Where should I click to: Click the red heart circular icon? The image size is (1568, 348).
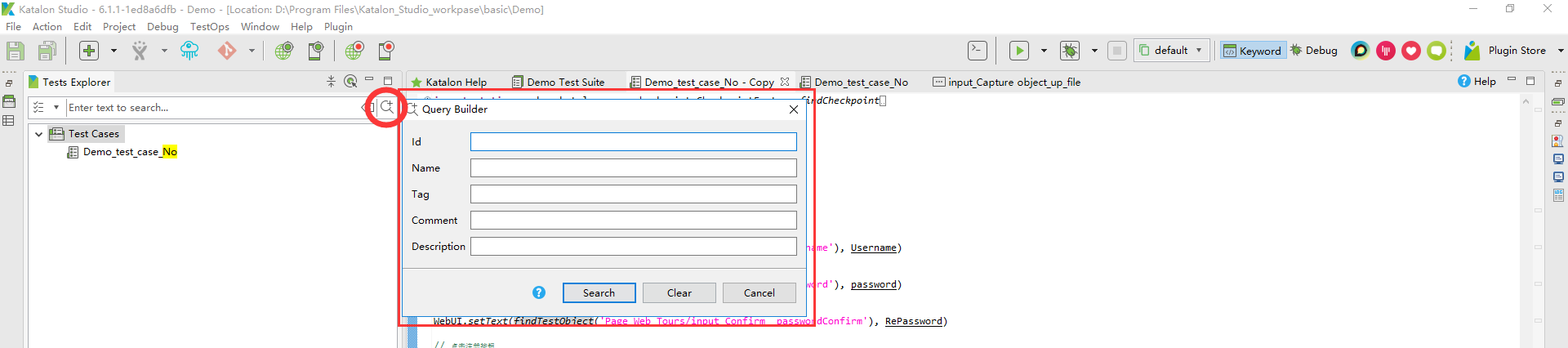[x=1411, y=51]
